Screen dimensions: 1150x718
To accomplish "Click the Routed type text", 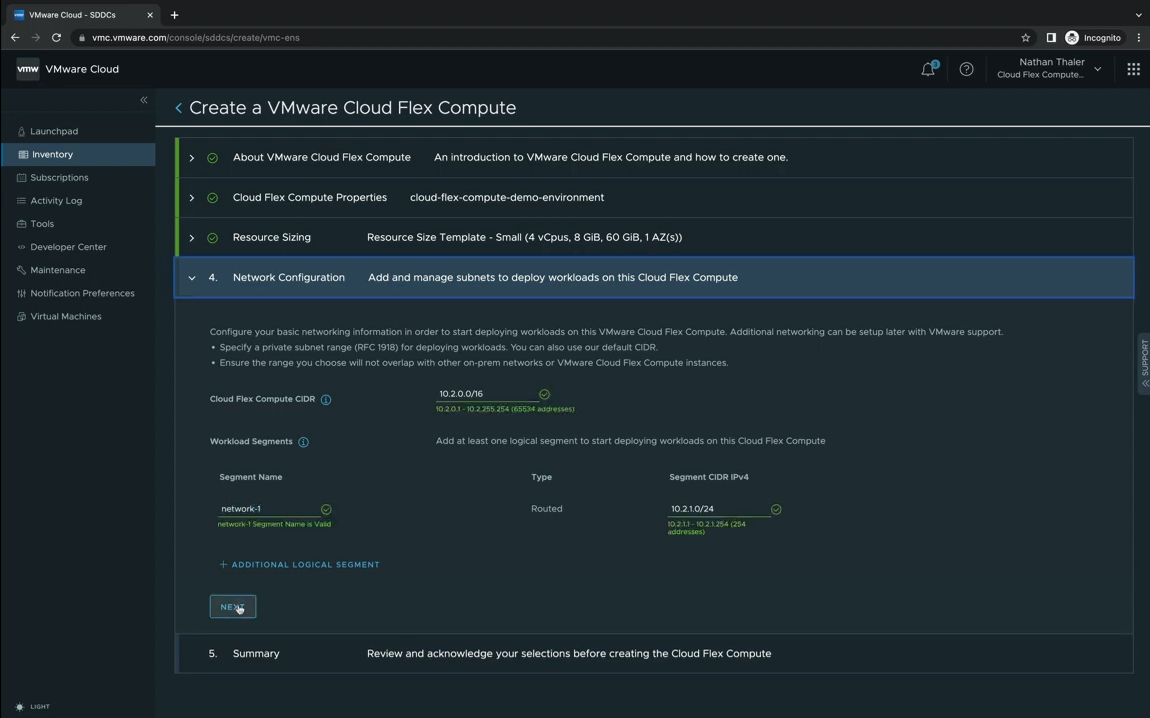I will [546, 509].
